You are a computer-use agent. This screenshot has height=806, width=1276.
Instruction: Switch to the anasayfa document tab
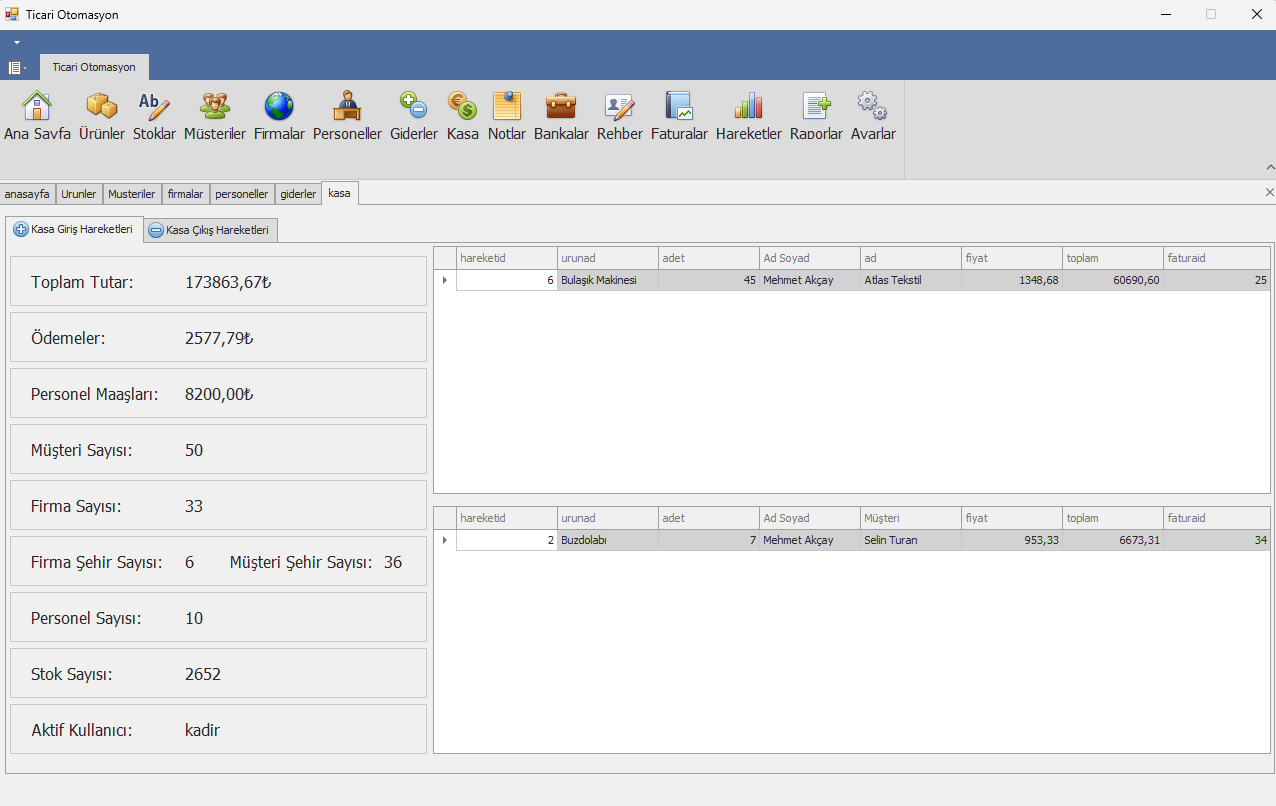[x=27, y=194]
